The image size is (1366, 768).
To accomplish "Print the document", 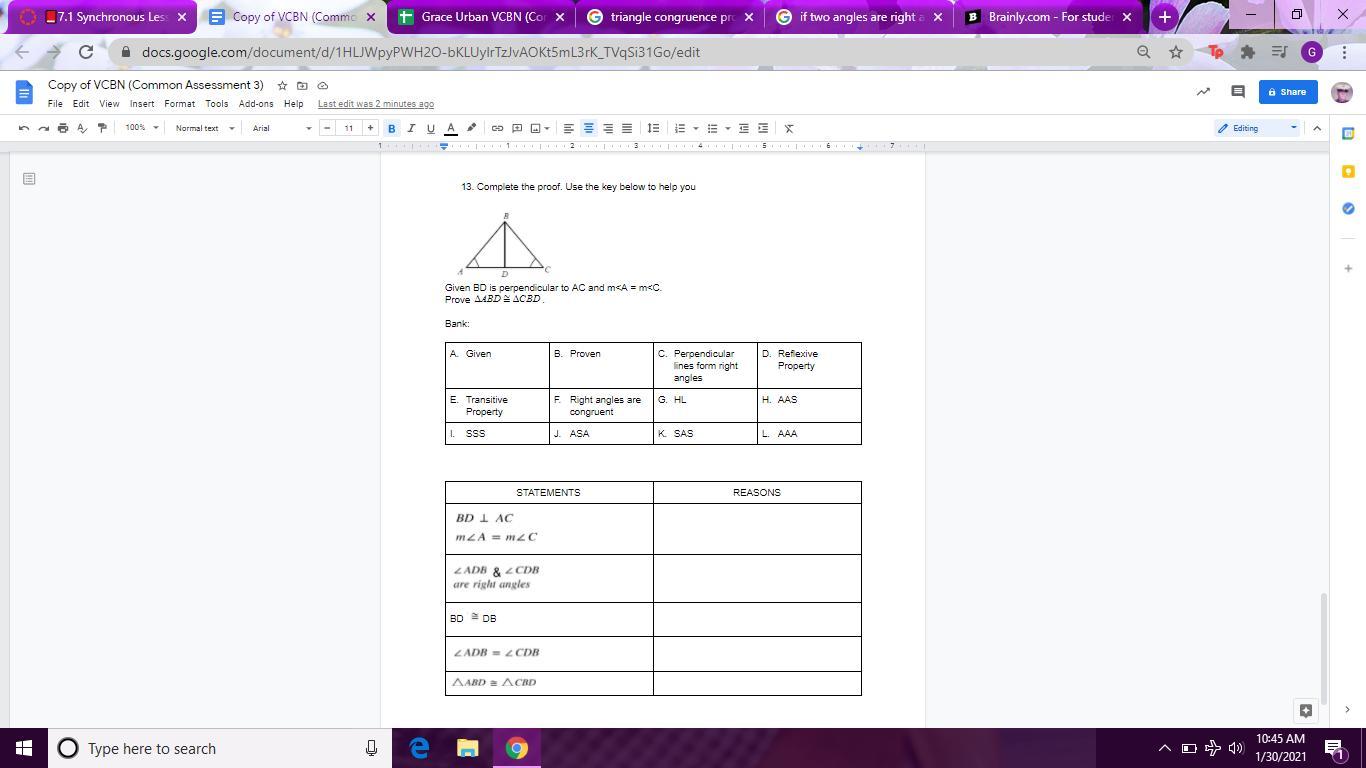I will 63,128.
